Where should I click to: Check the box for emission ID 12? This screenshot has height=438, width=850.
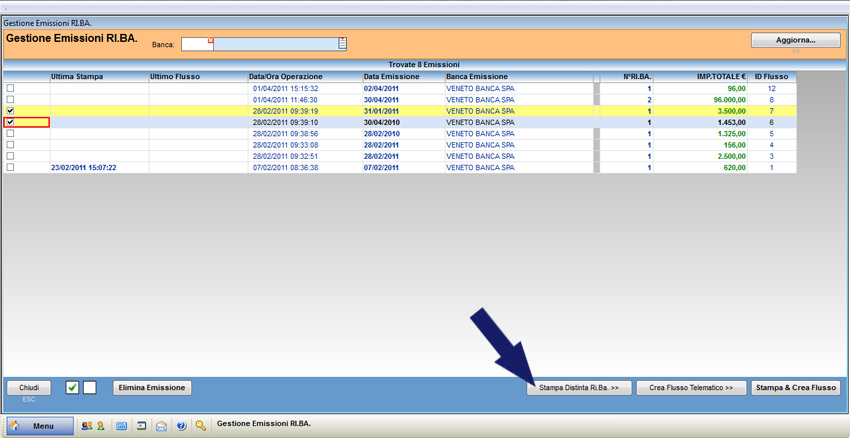pos(11,88)
